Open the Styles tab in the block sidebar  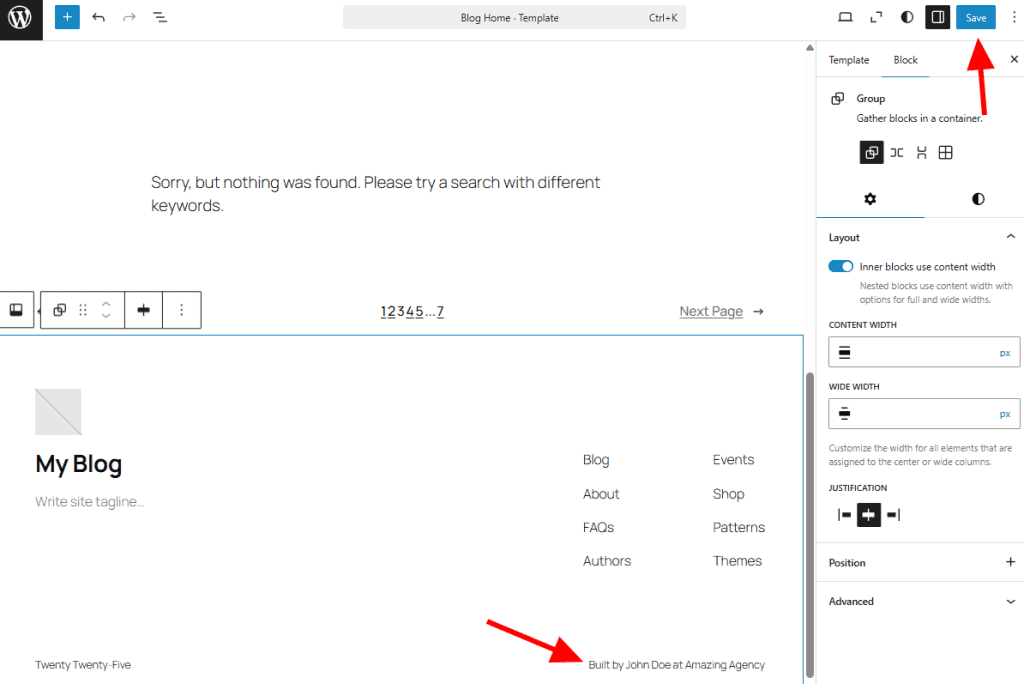pos(977,198)
